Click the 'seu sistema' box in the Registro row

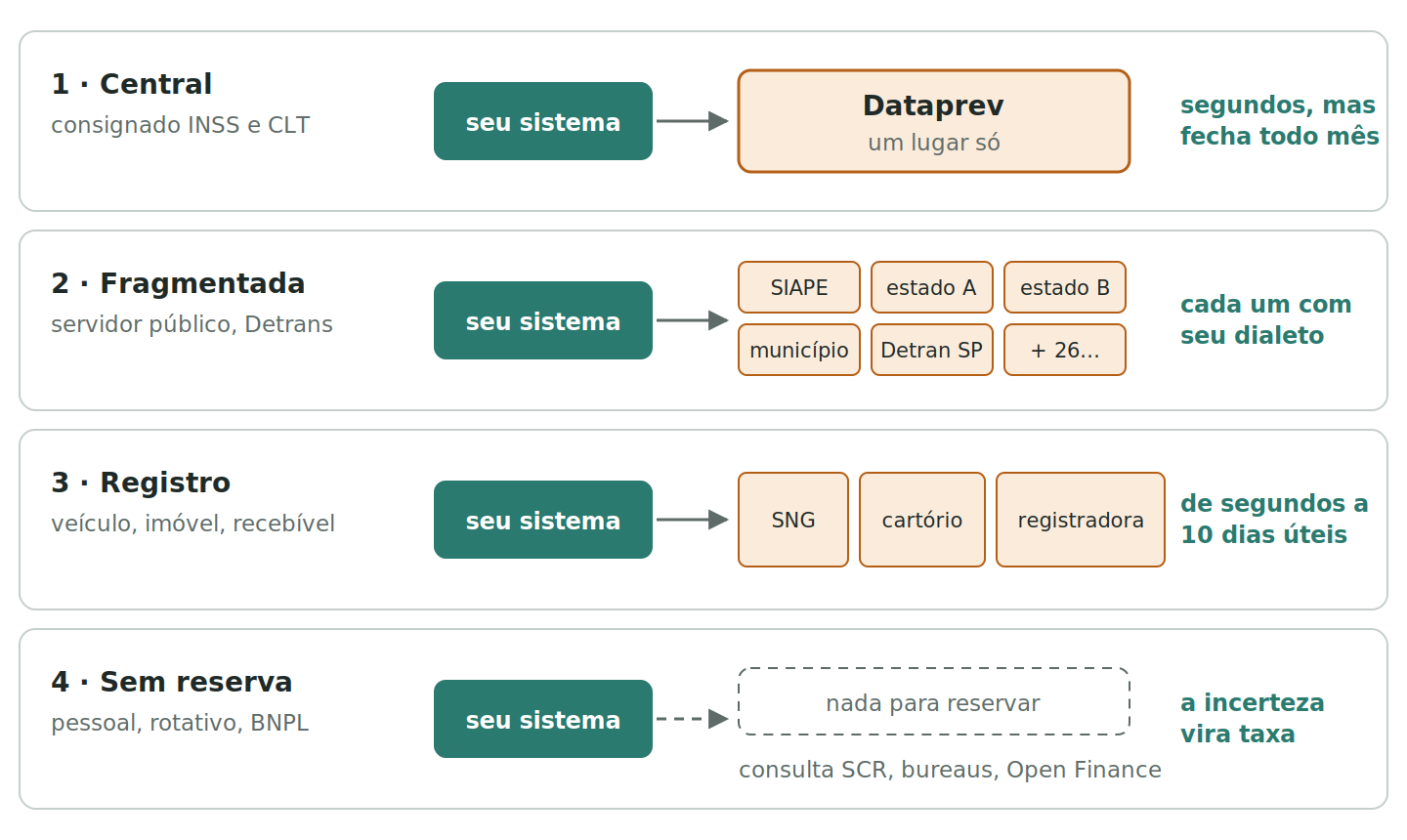(x=543, y=520)
